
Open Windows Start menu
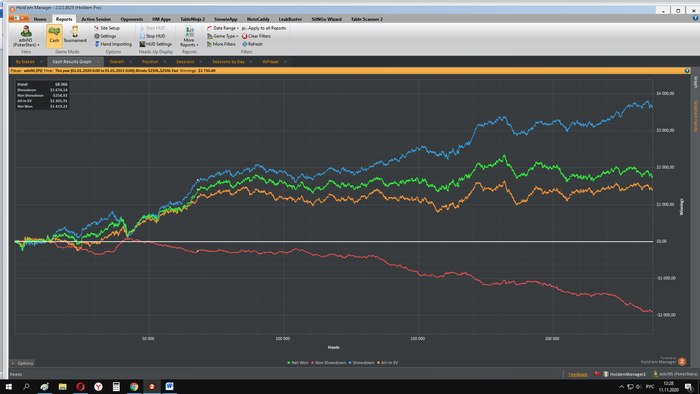click(x=8, y=386)
